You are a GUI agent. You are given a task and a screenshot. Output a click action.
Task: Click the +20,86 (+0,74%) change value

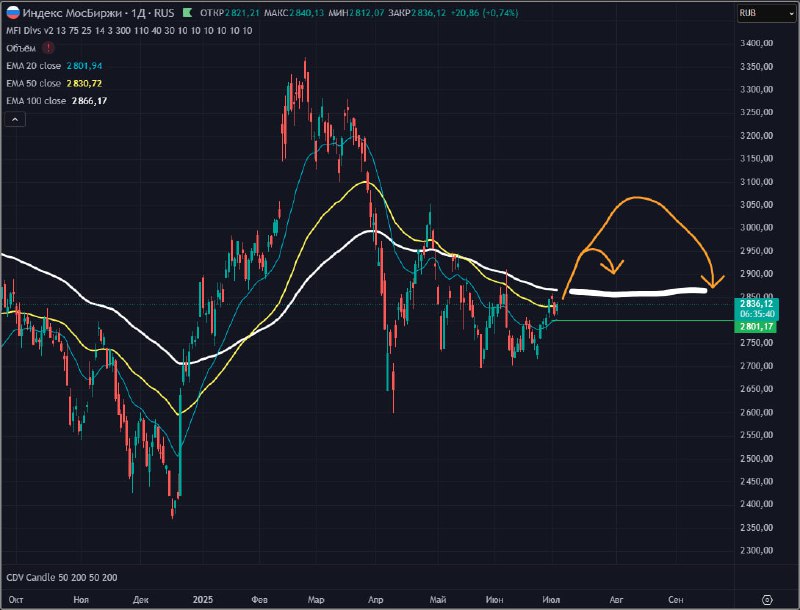tap(484, 13)
